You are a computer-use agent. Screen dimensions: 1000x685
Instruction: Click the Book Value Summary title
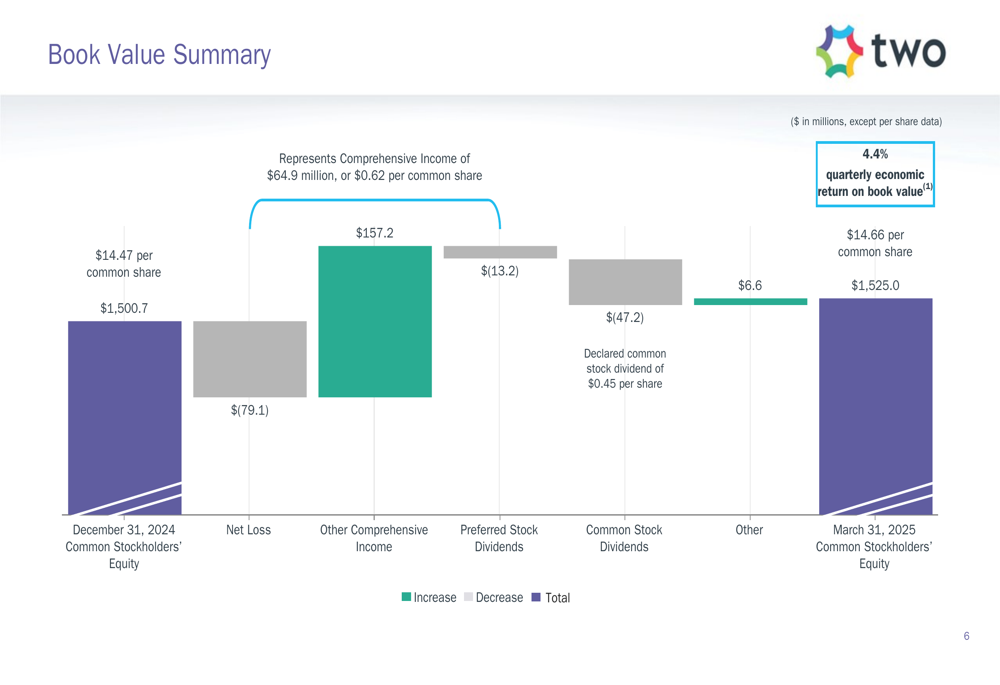point(159,55)
